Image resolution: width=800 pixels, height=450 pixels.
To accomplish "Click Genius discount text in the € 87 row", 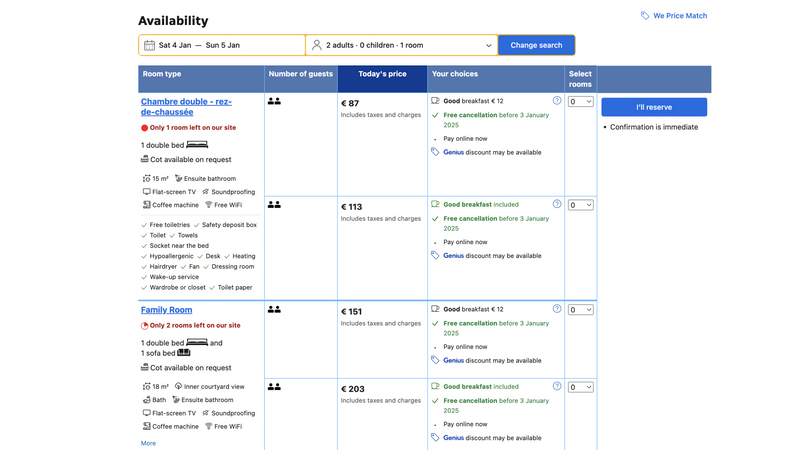I will click(x=492, y=153).
